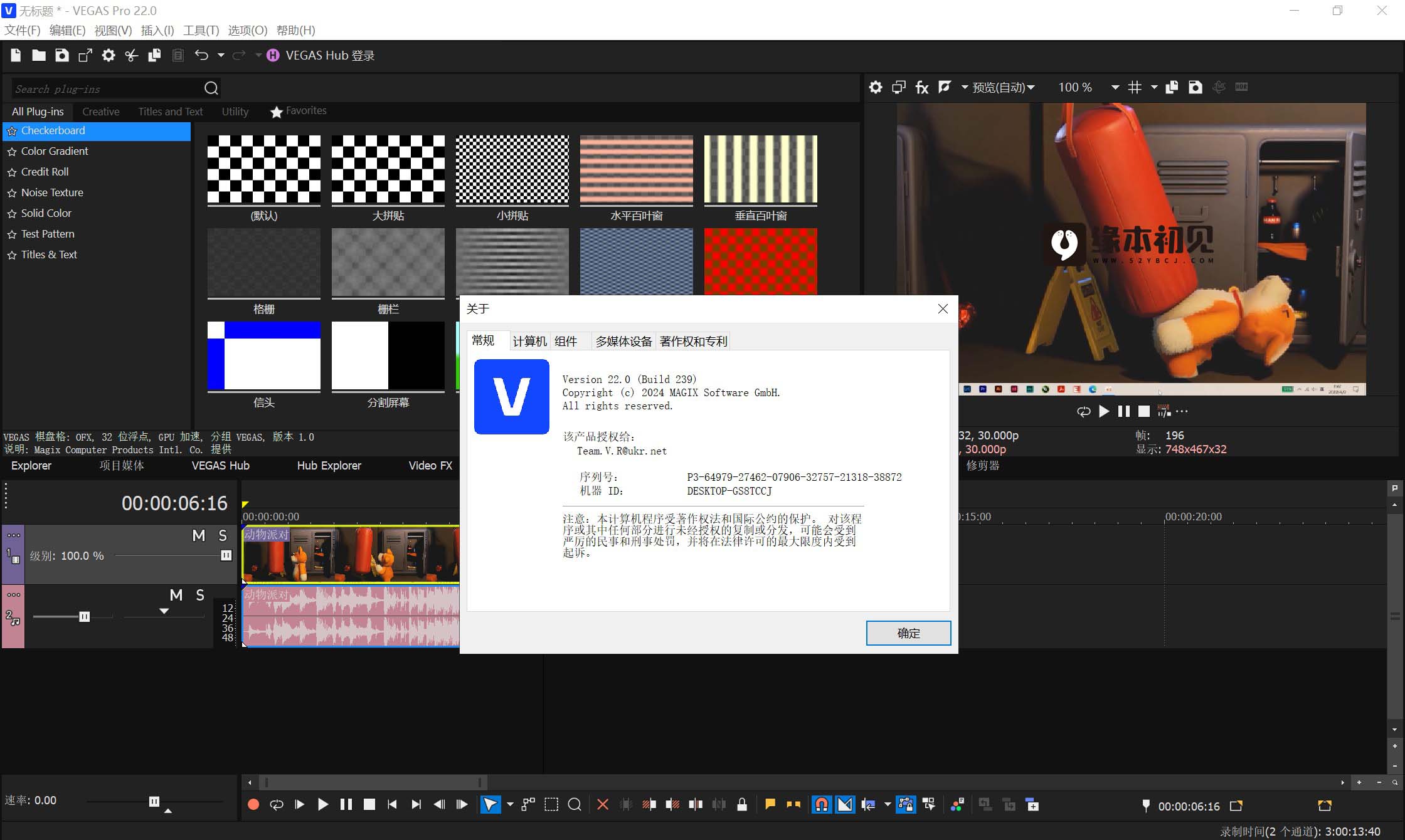The image size is (1405, 840).
Task: Open video output fx in preview toolbar
Action: tap(921, 87)
